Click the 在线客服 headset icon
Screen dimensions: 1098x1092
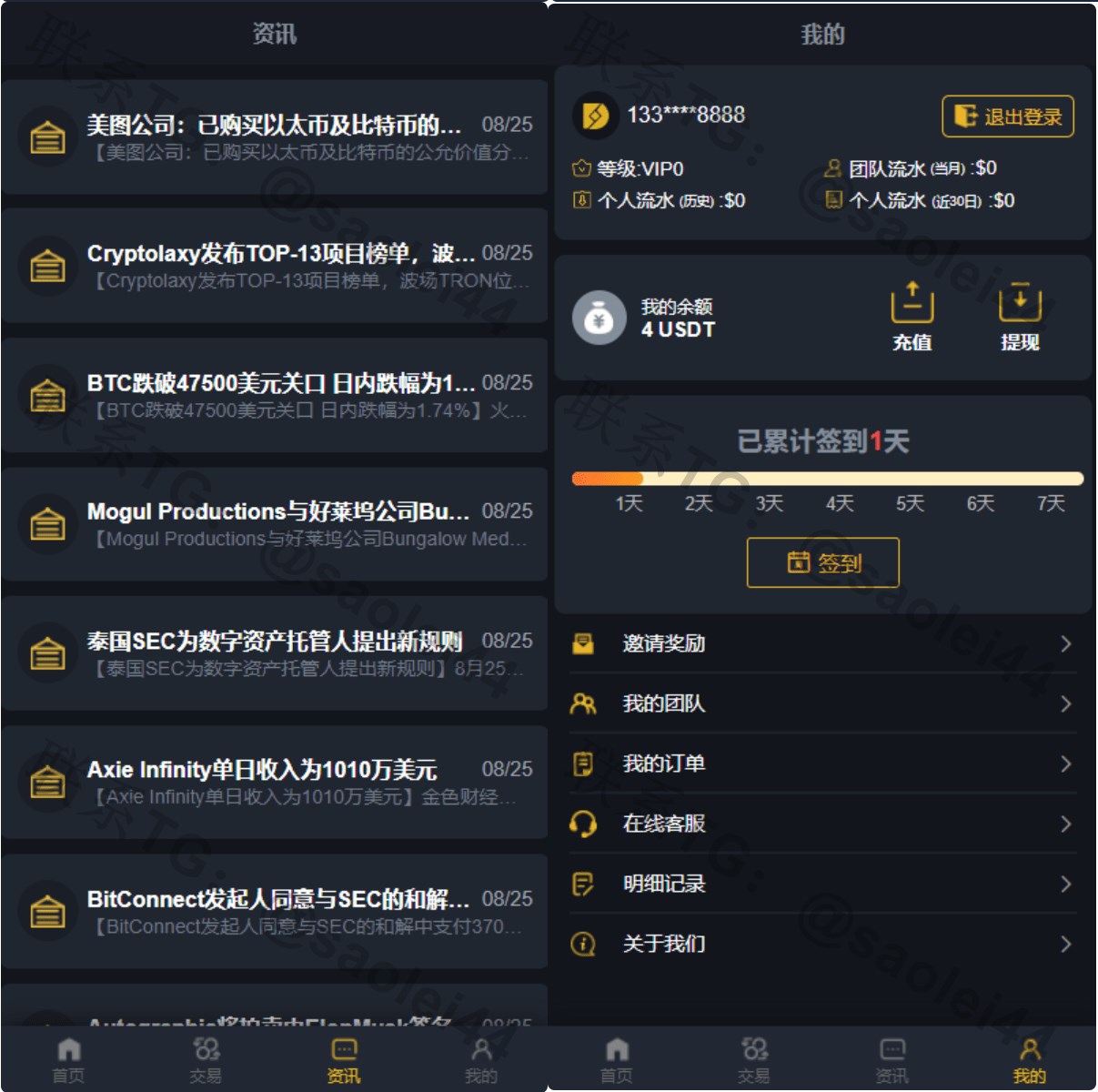point(583,824)
